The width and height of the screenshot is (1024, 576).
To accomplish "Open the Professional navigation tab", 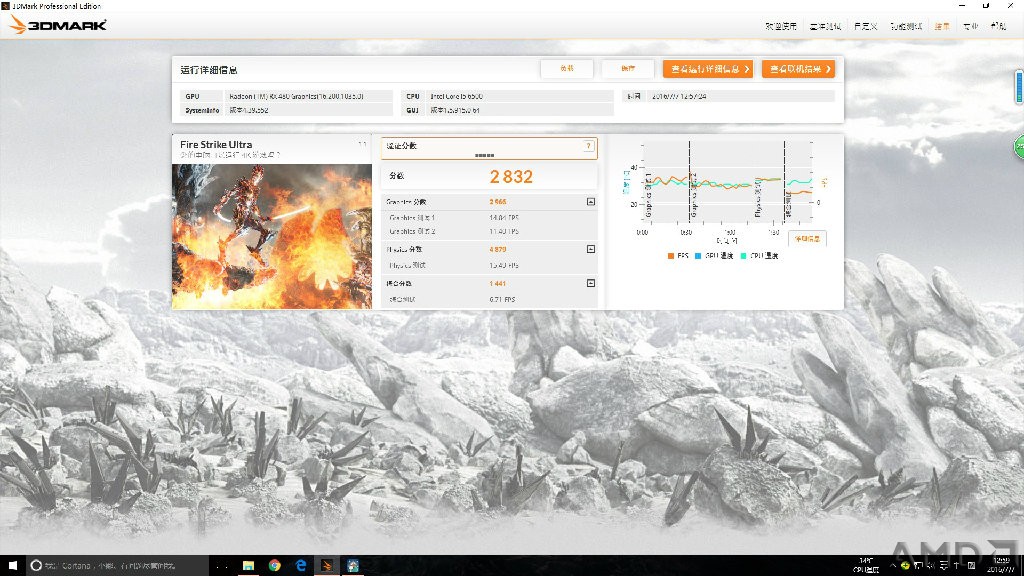I will [x=970, y=26].
